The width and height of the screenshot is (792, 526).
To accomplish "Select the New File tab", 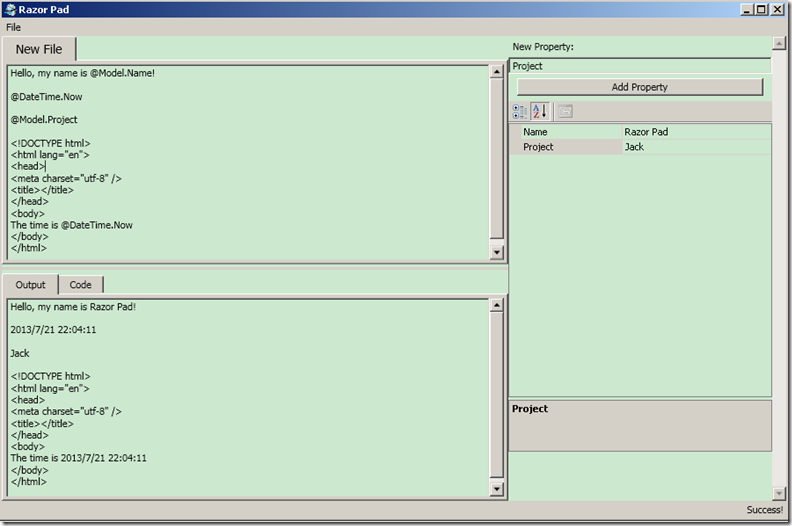I will click(39, 49).
